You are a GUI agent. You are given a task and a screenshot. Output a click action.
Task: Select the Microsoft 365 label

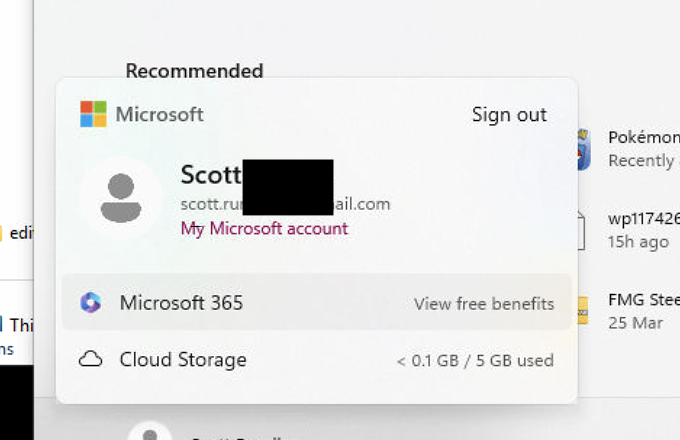181,303
